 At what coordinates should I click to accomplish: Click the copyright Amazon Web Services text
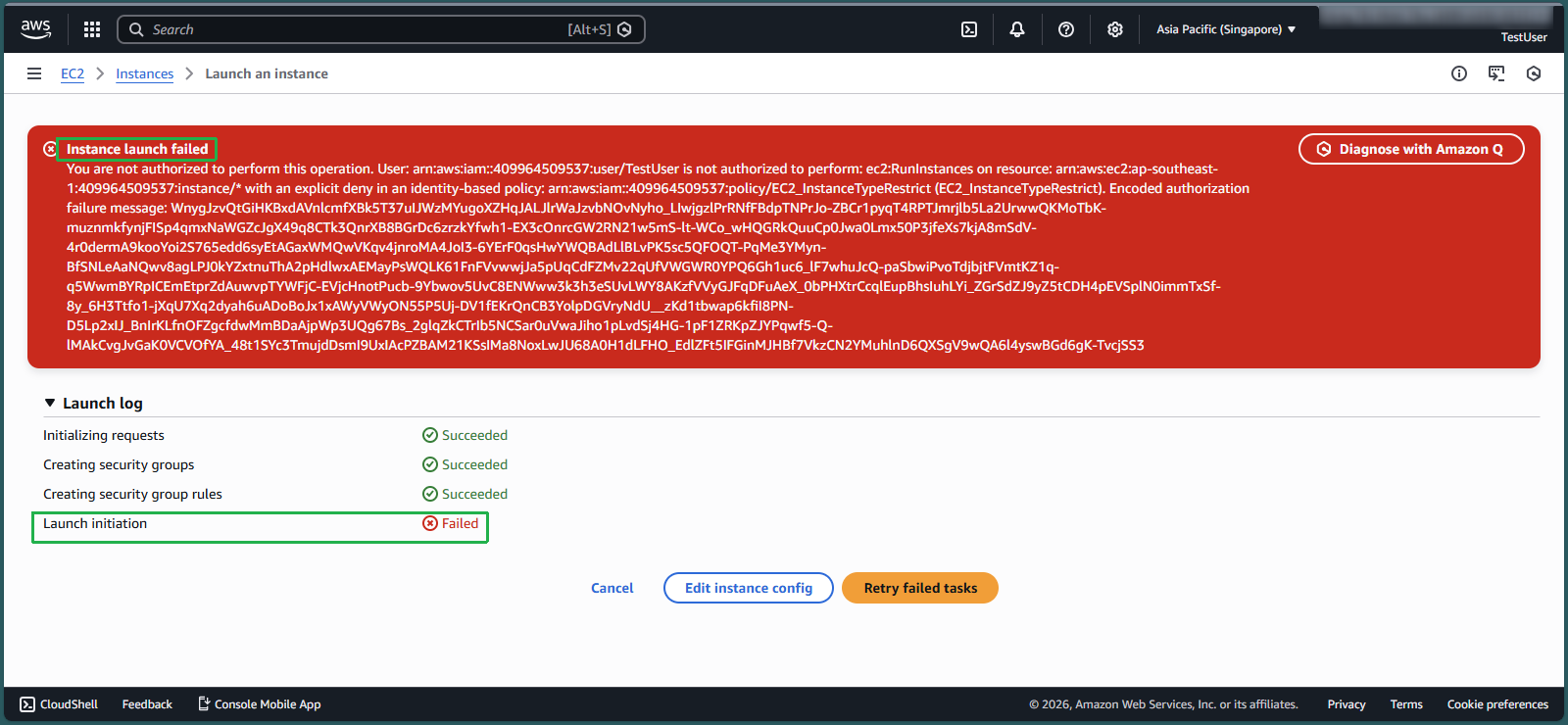pyautogui.click(x=1163, y=704)
